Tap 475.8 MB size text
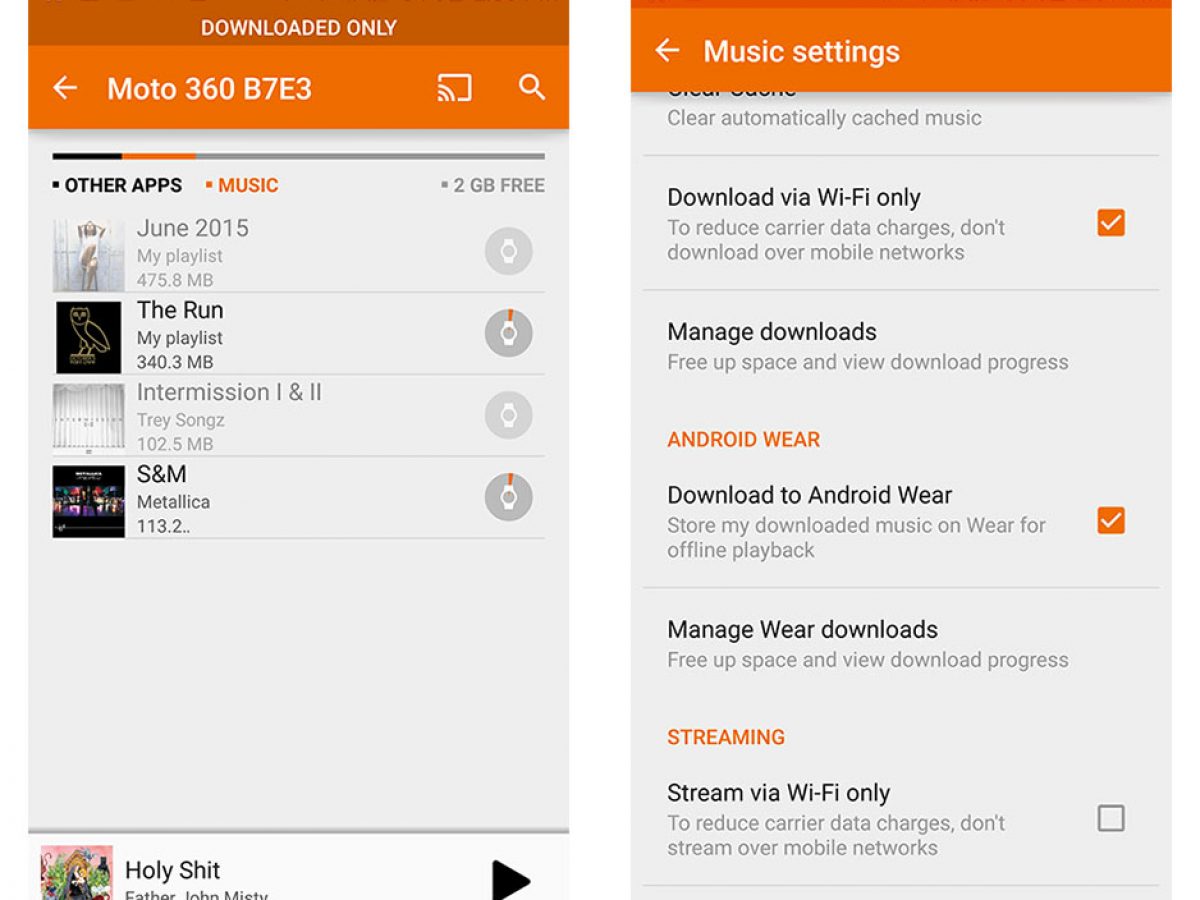 [x=175, y=280]
